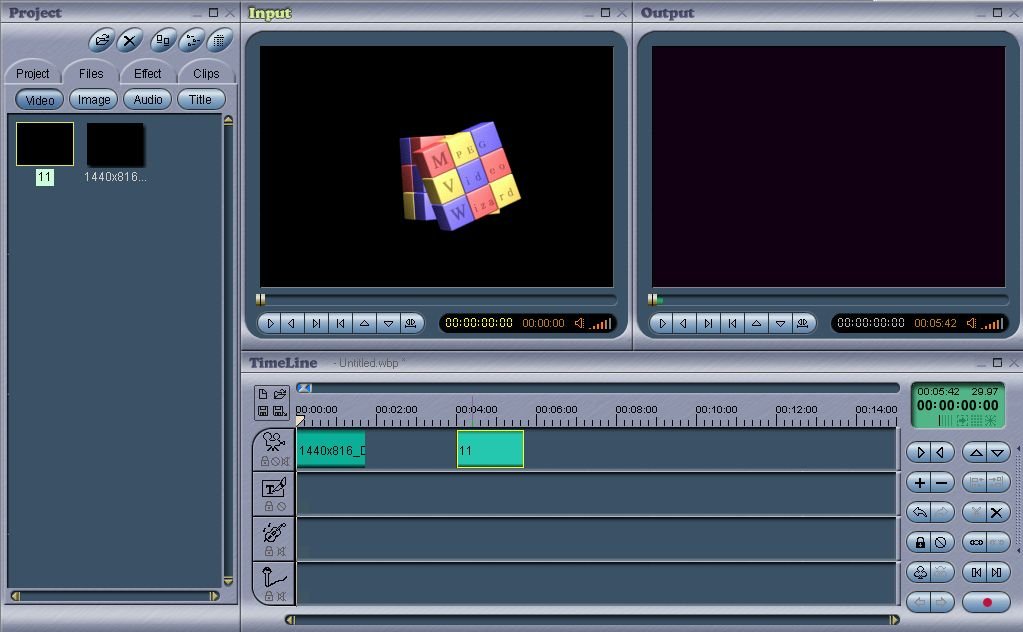Click the open file icon in the Project panel

[x=102, y=41]
